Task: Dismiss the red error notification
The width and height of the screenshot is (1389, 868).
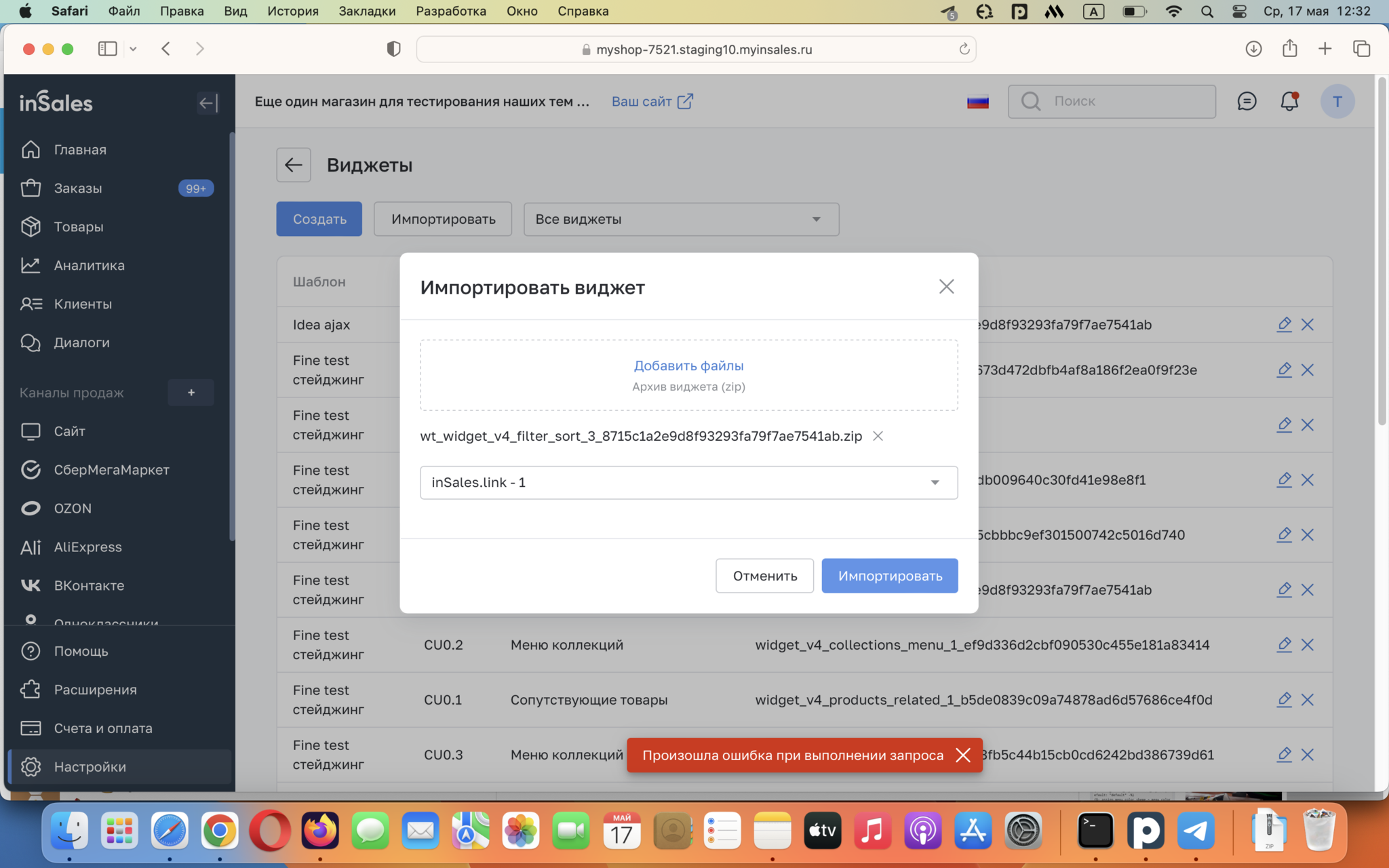Action: pyautogui.click(x=962, y=755)
